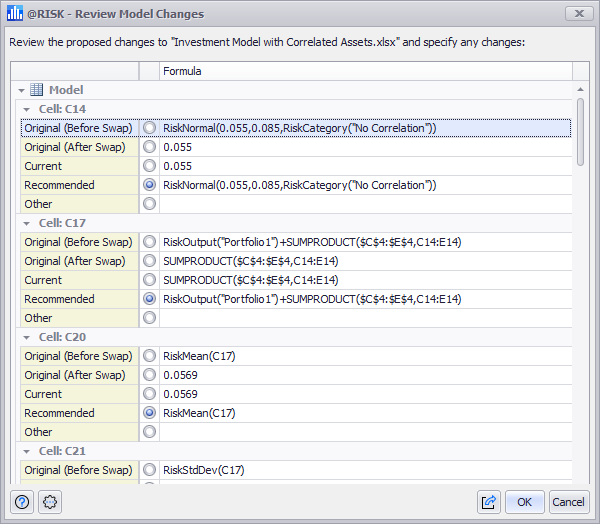Collapse the Model tree node
Viewport: 600px width, 524px height.
[x=21, y=91]
